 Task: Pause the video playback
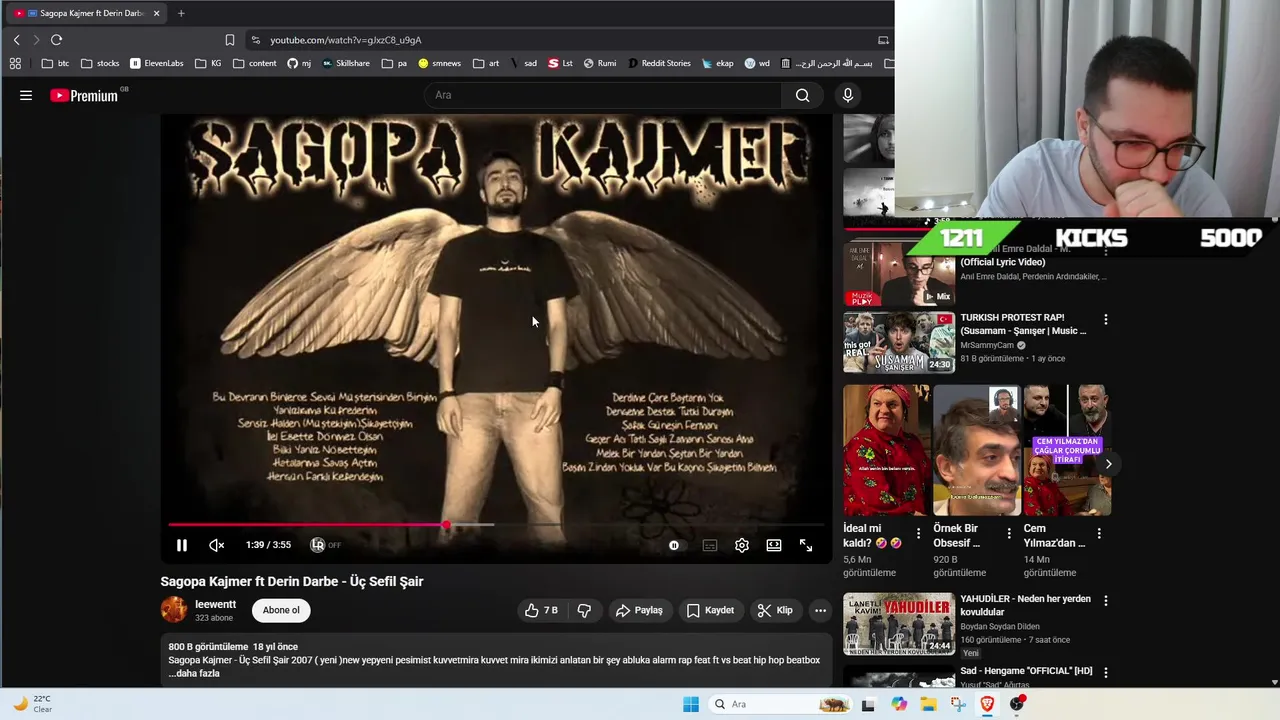181,545
